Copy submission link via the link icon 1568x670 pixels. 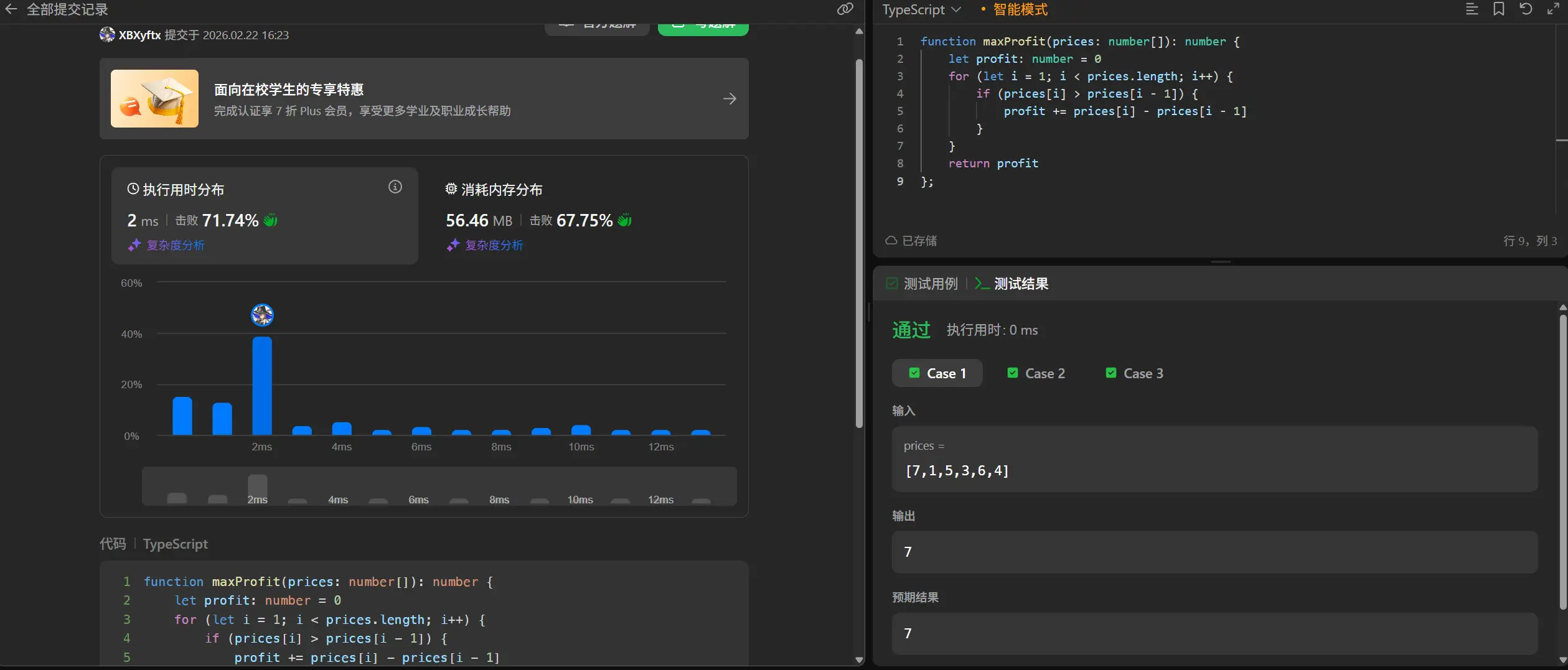coord(845,9)
